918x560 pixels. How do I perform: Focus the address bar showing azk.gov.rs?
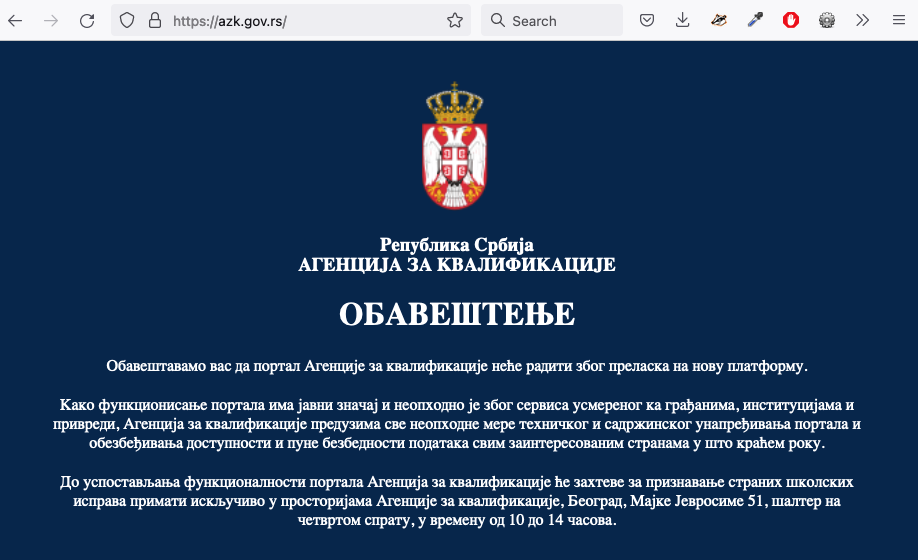[x=291, y=20]
